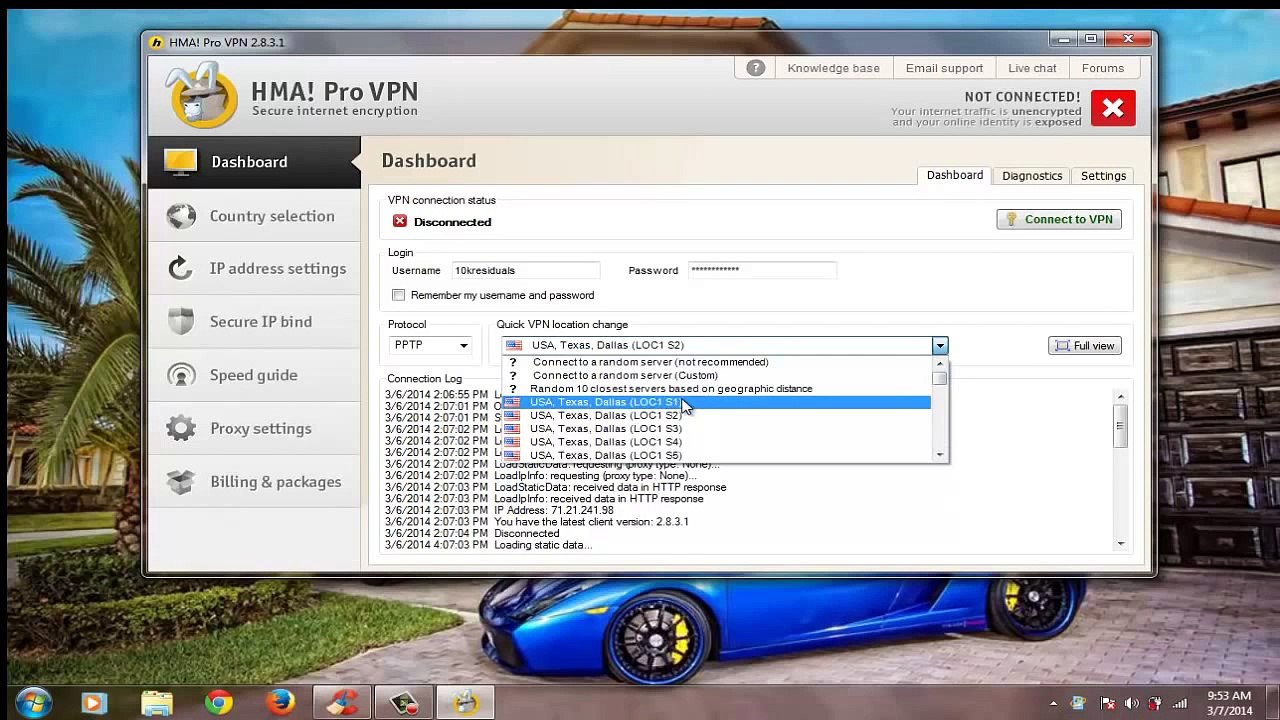The image size is (1280, 720).
Task: Open Billing & packages via box icon
Action: click(x=181, y=482)
